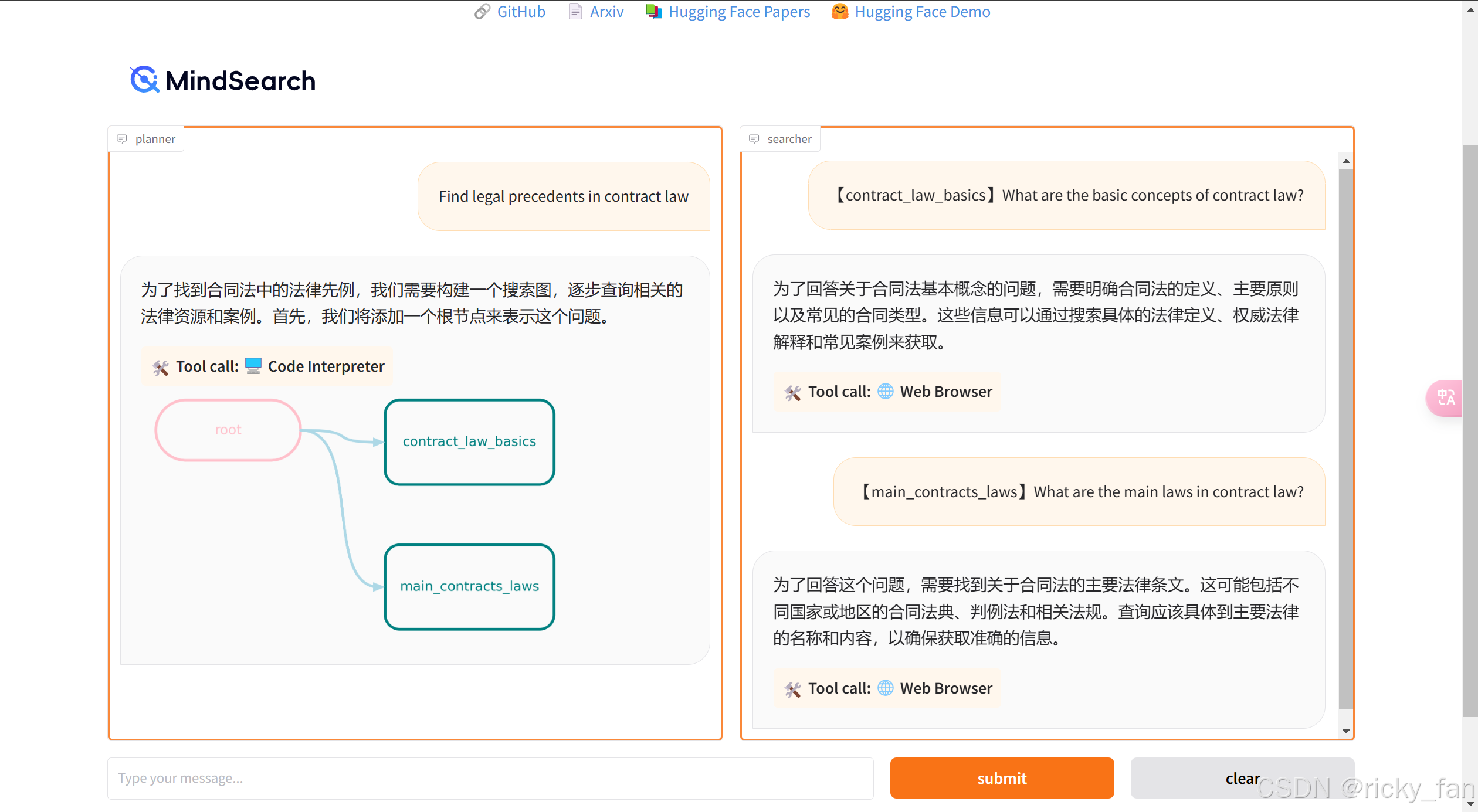Open the Hugging Face Papers link
Screen dimensions: 1478x812
739,12
